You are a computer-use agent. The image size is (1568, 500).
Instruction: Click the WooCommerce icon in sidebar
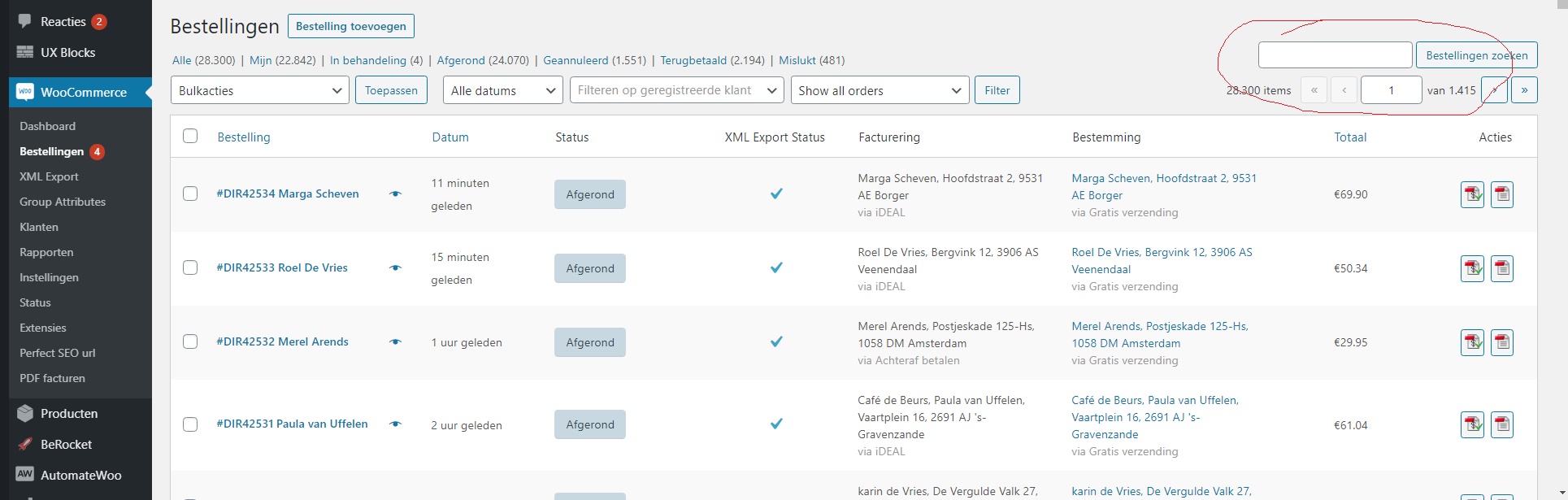[25, 92]
